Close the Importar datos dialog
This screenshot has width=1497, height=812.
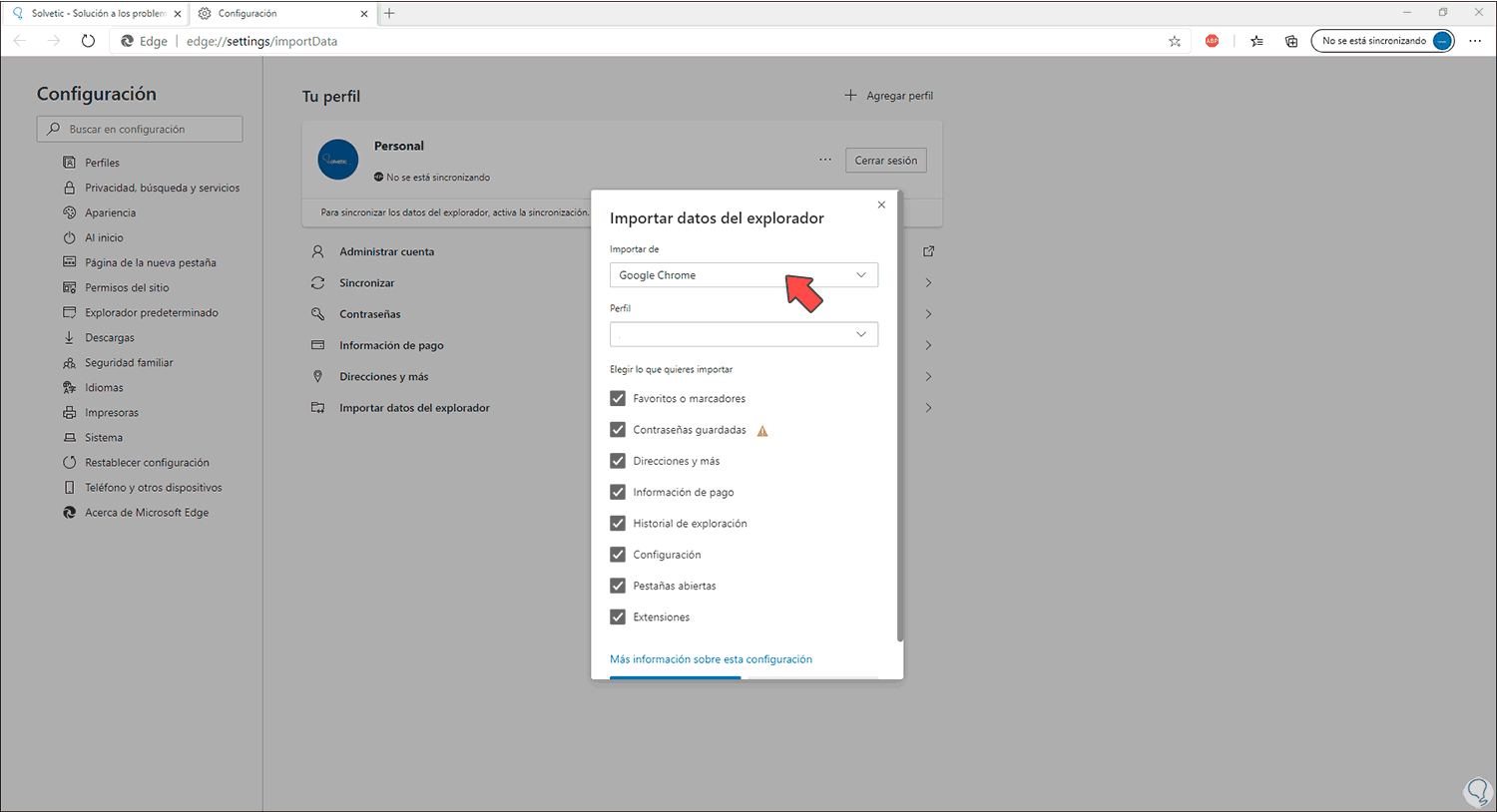pos(881,204)
